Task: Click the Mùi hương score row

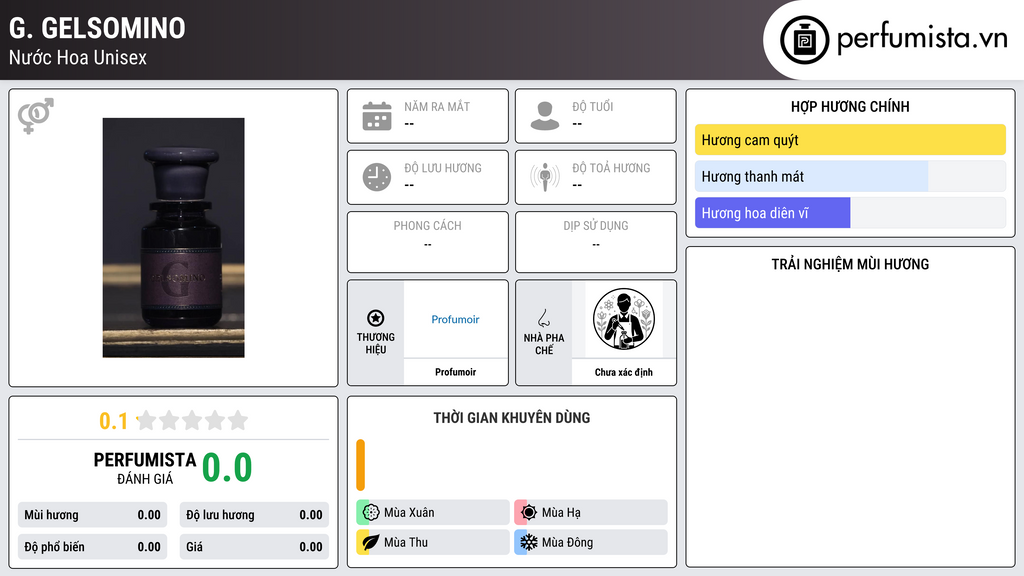Action: point(92,515)
